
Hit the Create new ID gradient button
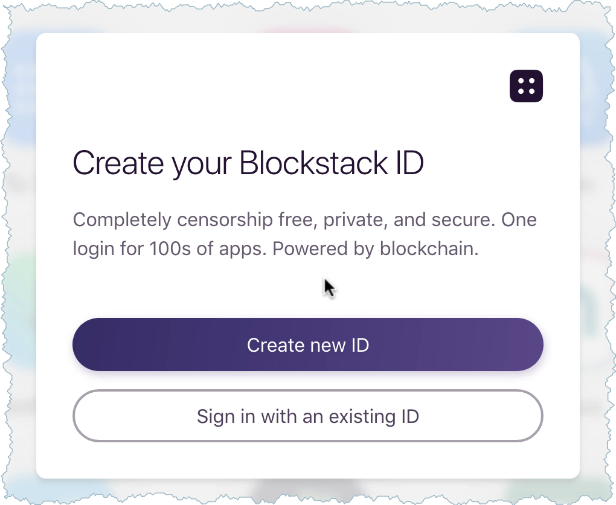[308, 345]
